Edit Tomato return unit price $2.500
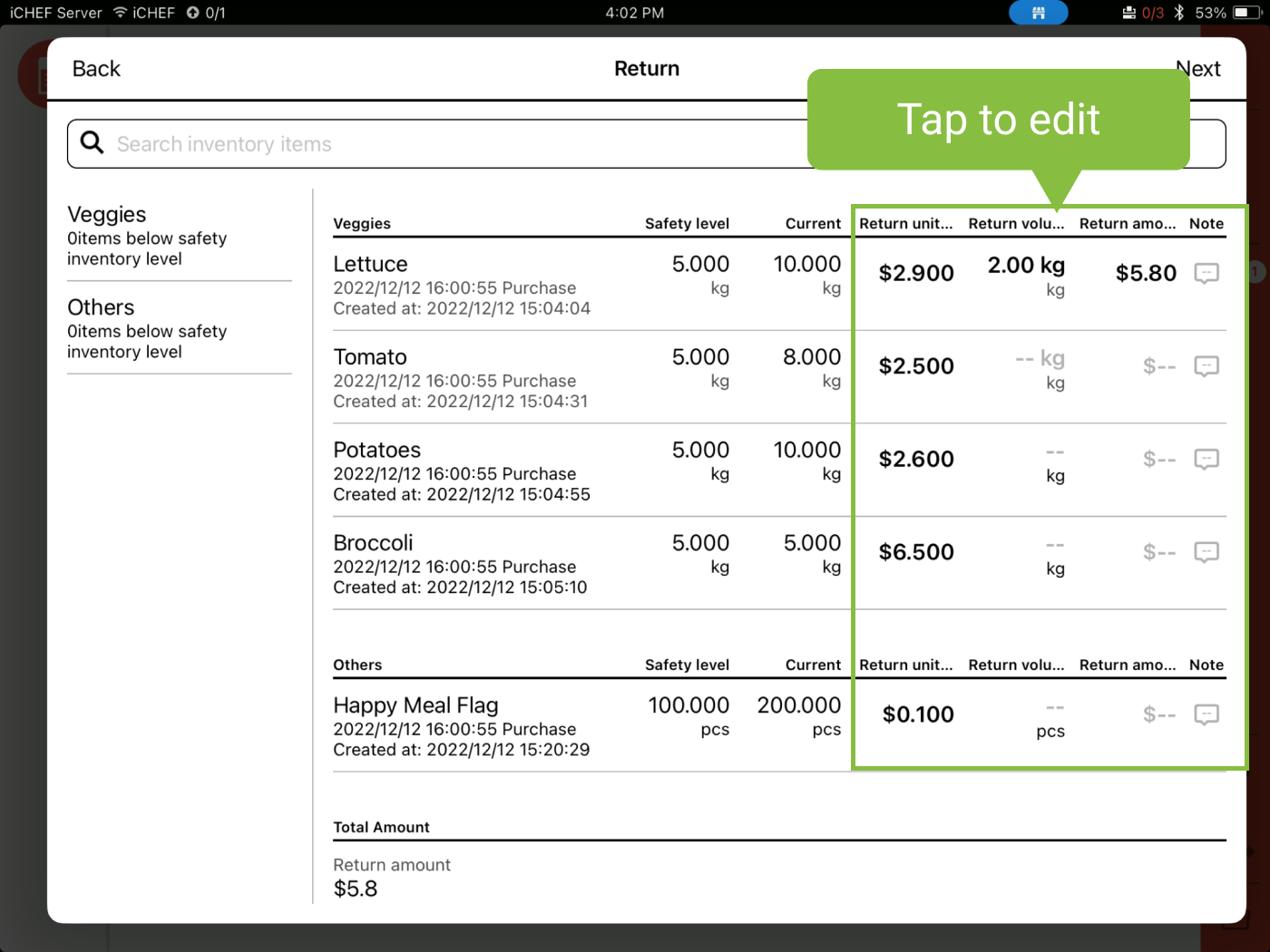 [x=915, y=366]
